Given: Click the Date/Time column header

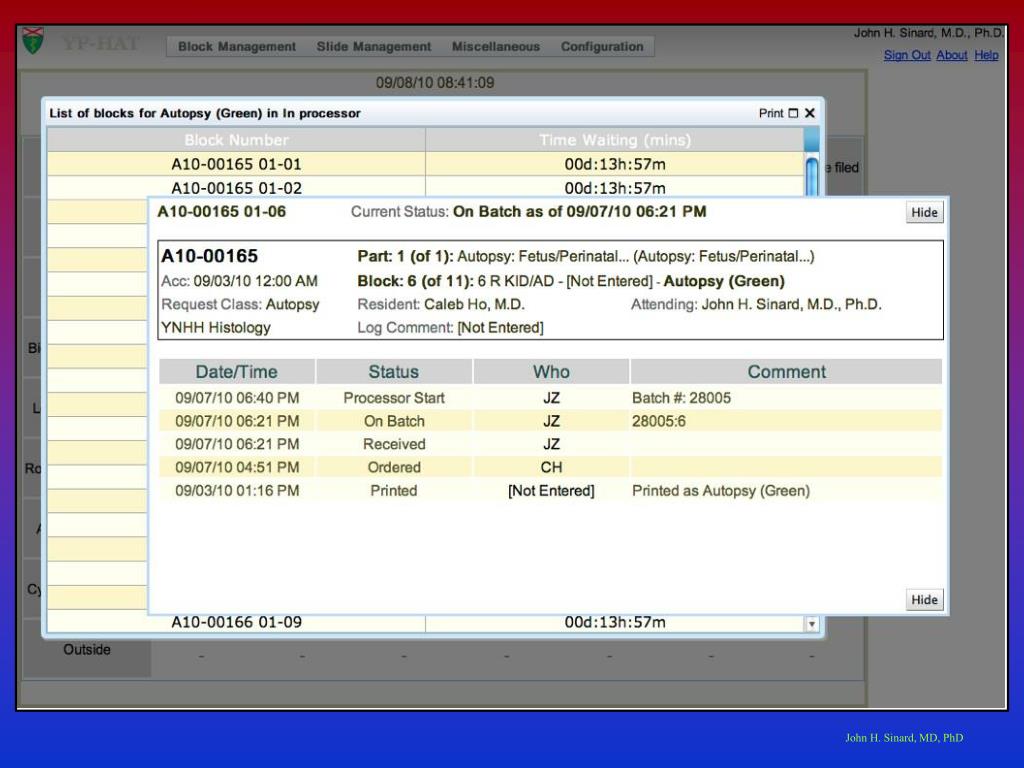Looking at the screenshot, I should (x=236, y=372).
